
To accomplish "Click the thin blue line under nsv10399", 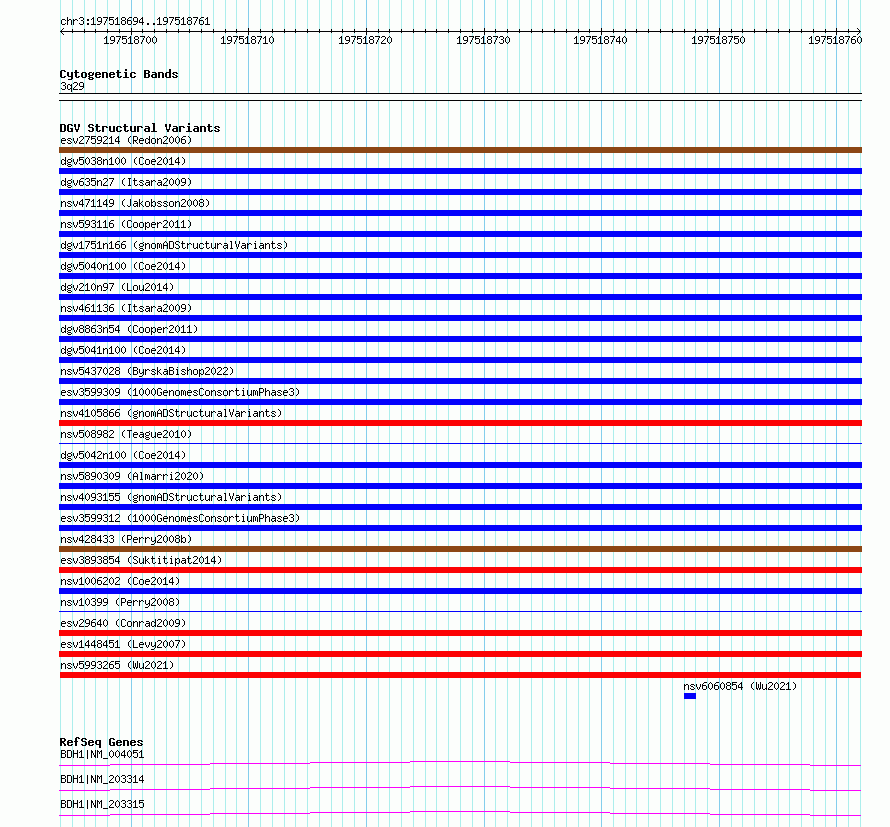I will click(460, 611).
